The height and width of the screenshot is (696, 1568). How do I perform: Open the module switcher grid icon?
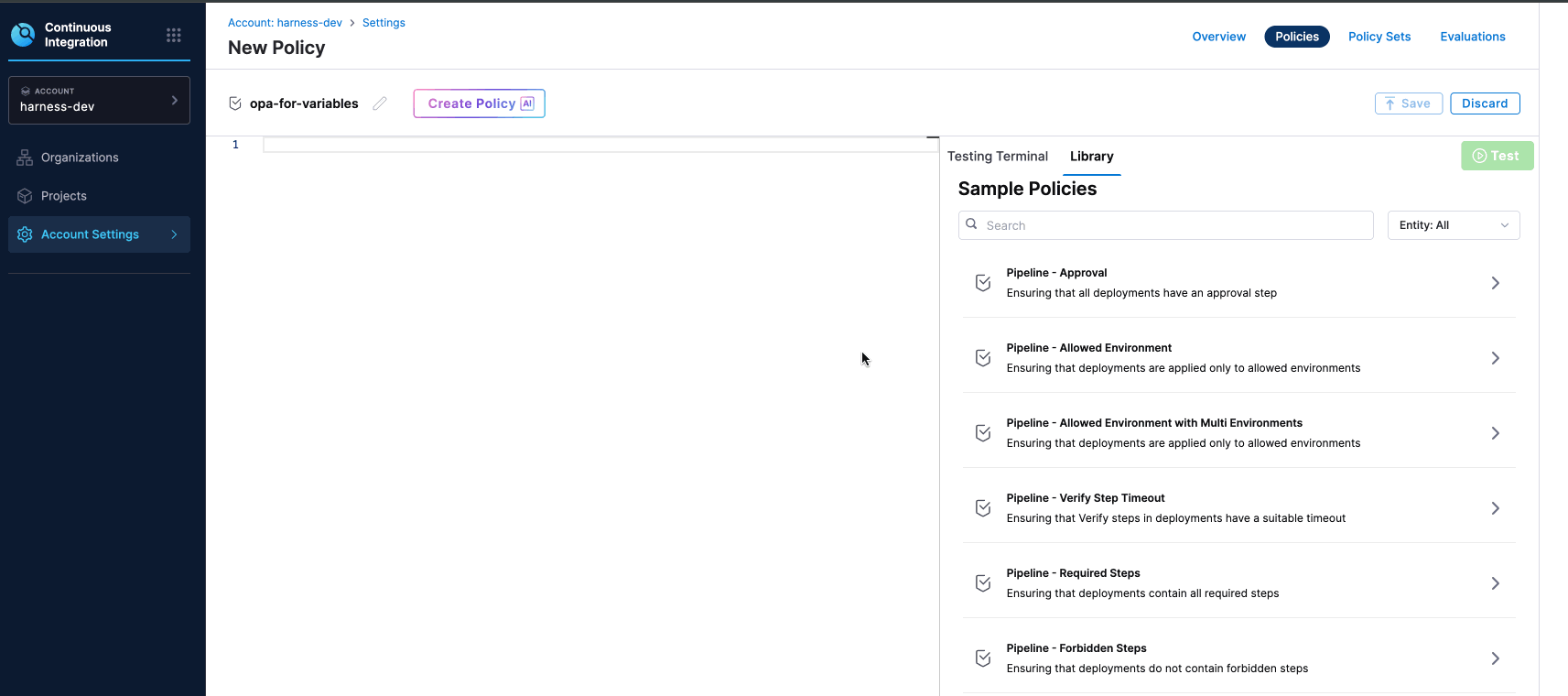(x=173, y=35)
